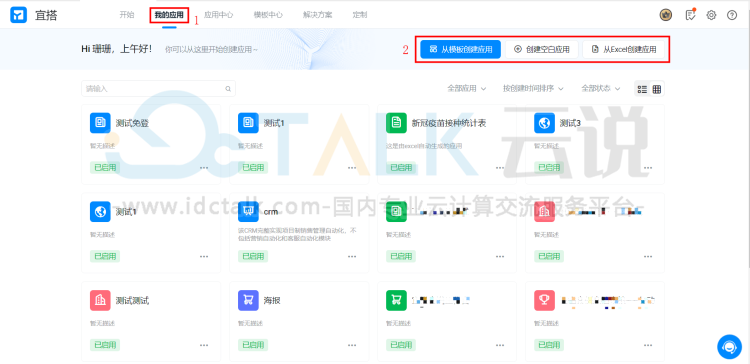Image resolution: width=750 pixels, height=364 pixels.
Task: Open more options on the trophy app card
Action: (648, 345)
